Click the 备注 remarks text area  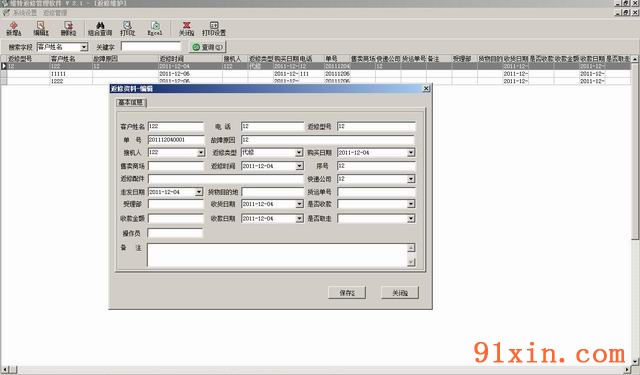[x=278, y=255]
